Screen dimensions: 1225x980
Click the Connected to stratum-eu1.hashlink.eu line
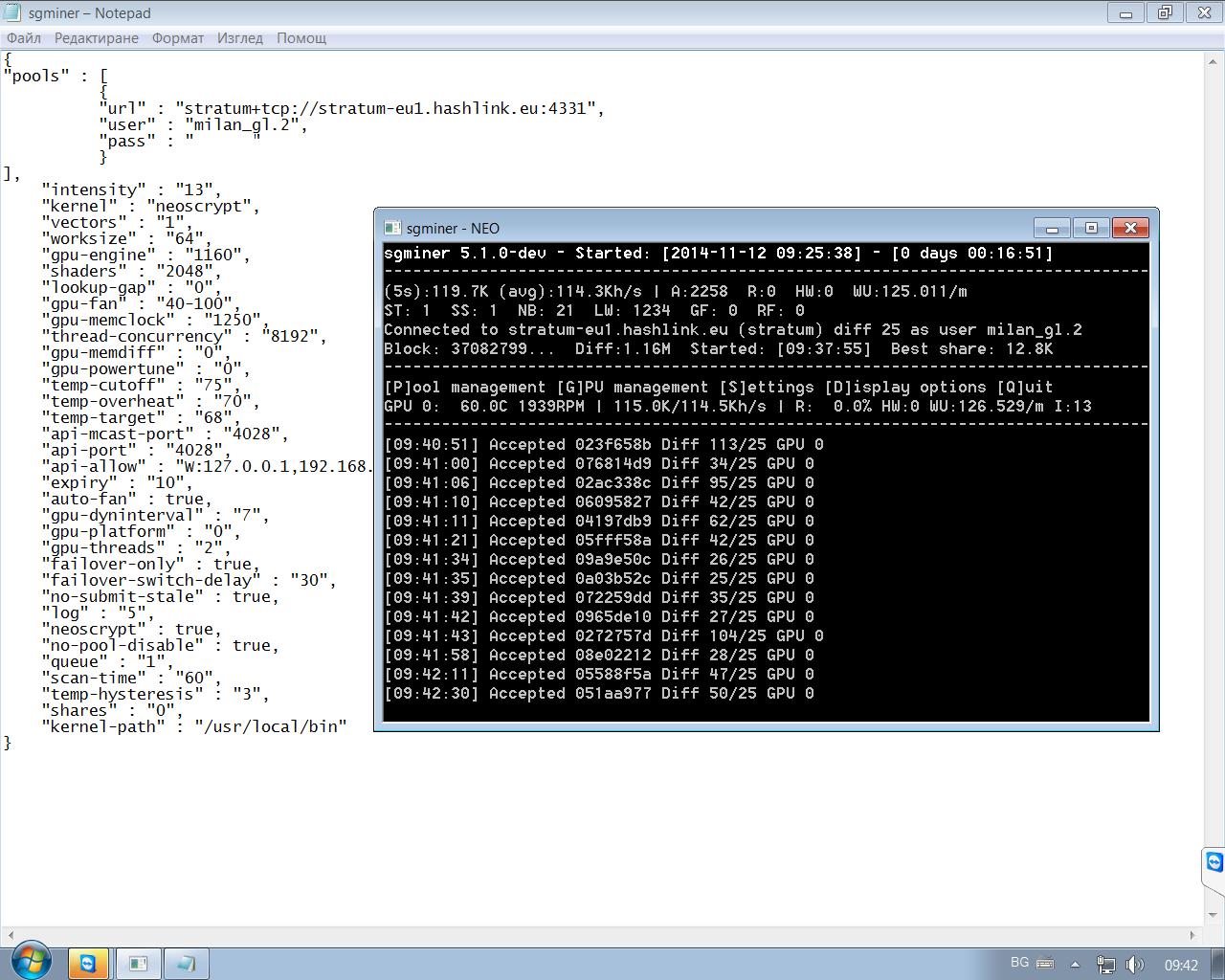pyautogui.click(x=733, y=329)
